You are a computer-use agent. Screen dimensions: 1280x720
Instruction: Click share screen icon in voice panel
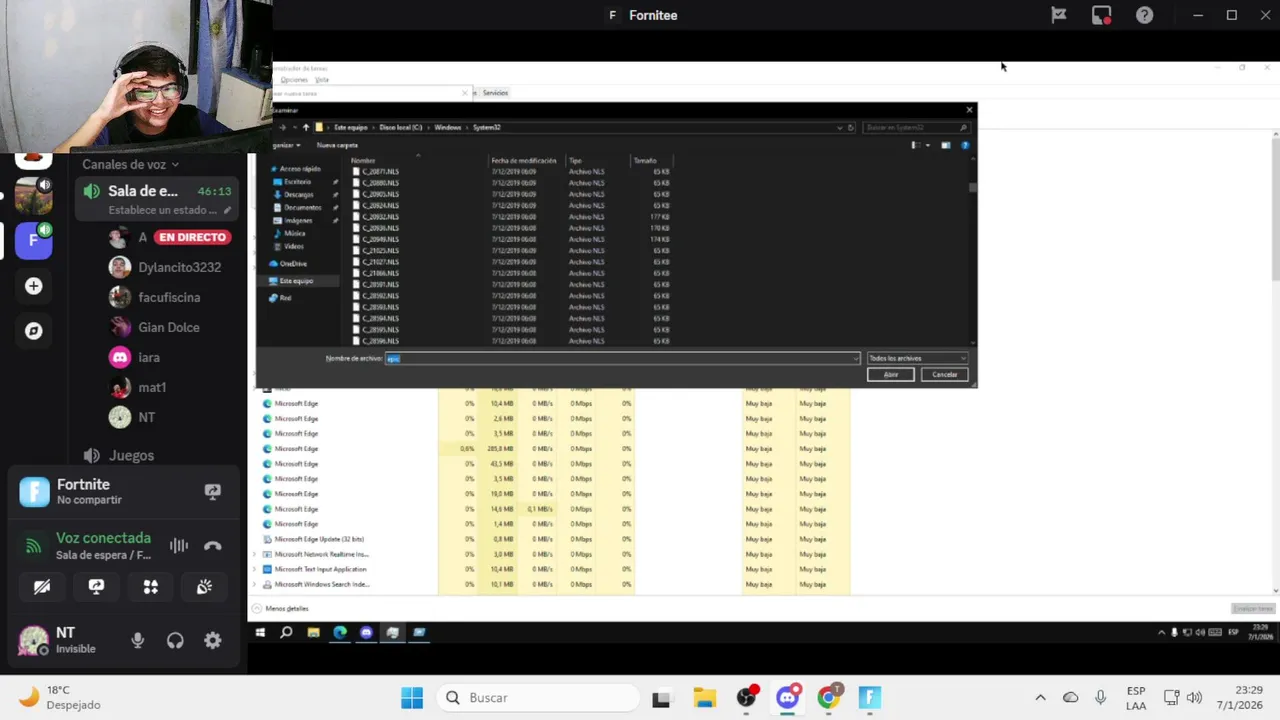click(x=96, y=587)
